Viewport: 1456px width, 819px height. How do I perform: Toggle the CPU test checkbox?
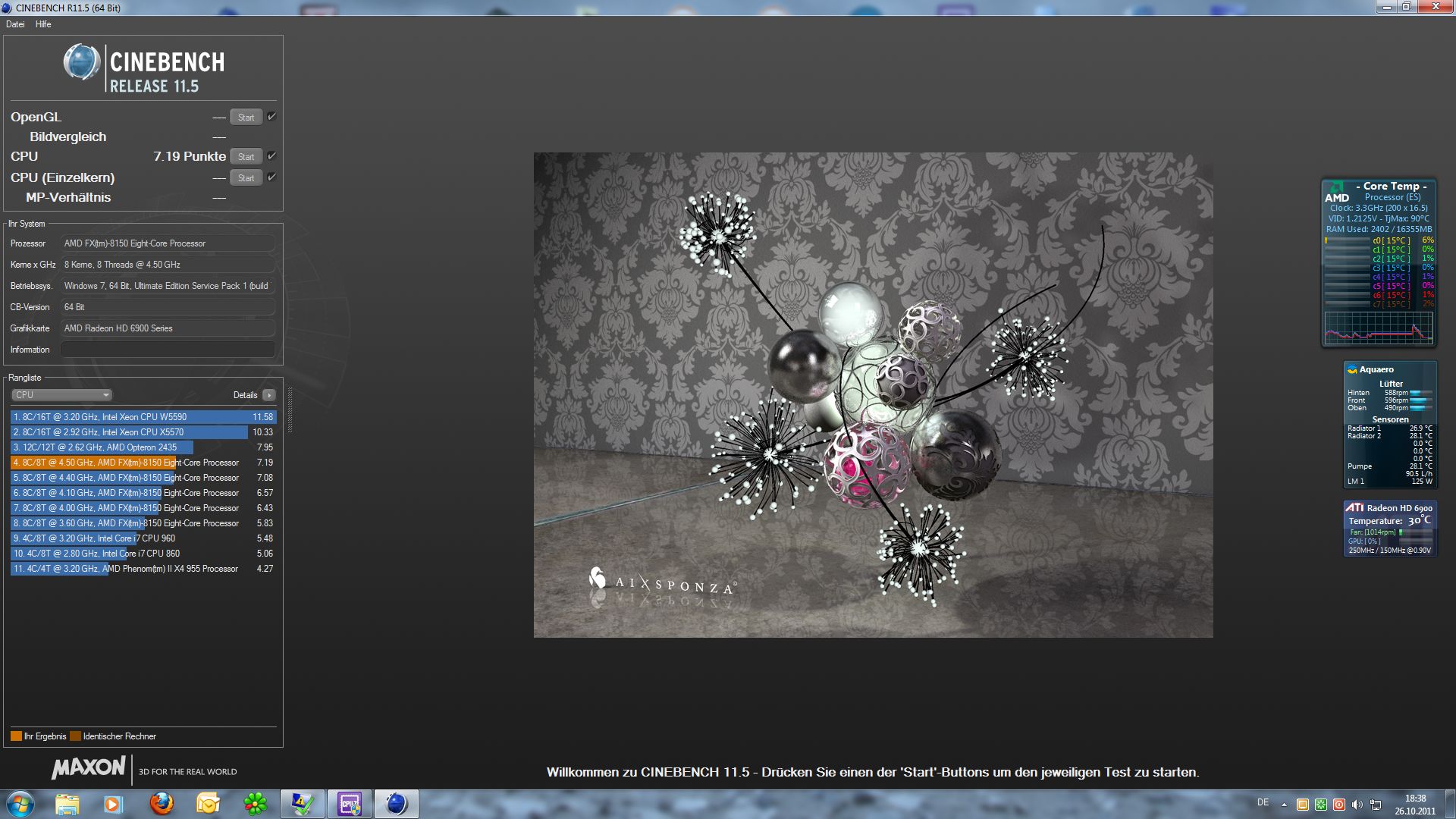(271, 156)
